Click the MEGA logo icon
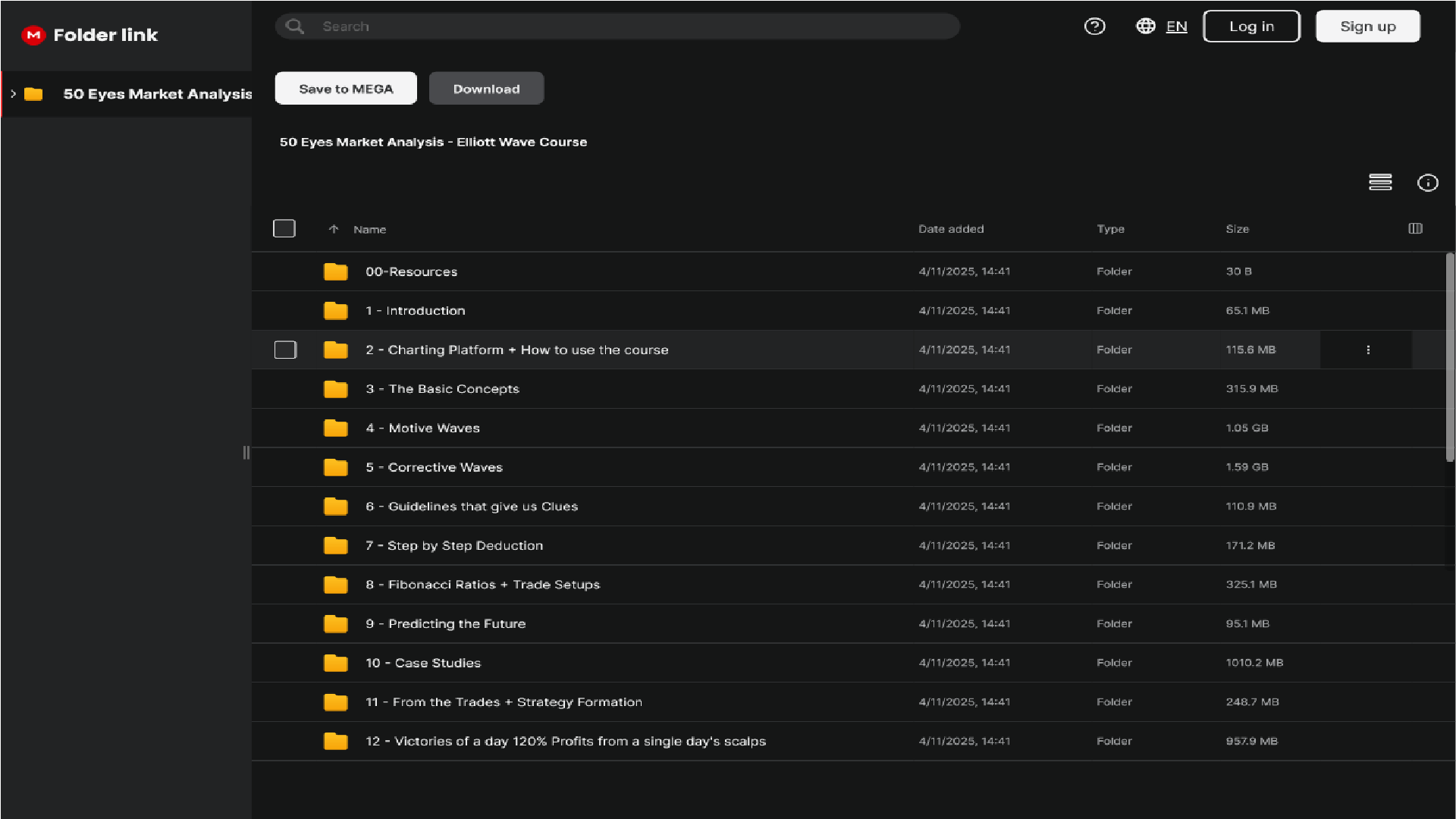 pos(33,35)
